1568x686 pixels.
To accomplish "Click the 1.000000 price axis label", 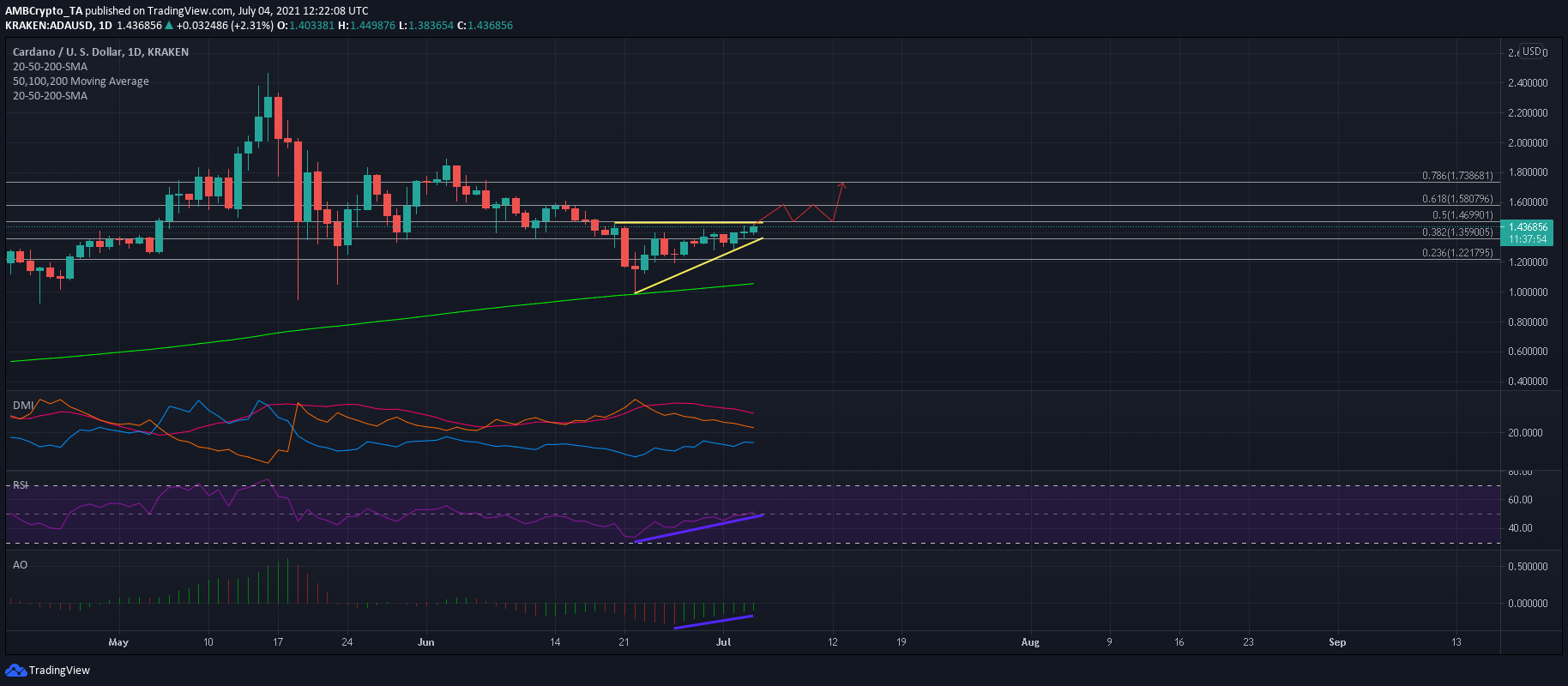I will (1528, 292).
